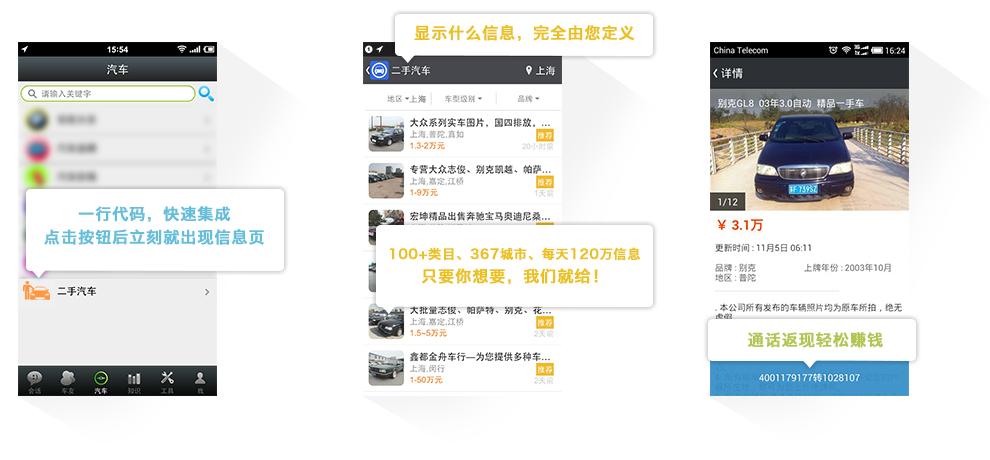The width and height of the screenshot is (990, 460).
Task: Open listing 大批量志俊、帕萨特、别克
Action: [462, 322]
